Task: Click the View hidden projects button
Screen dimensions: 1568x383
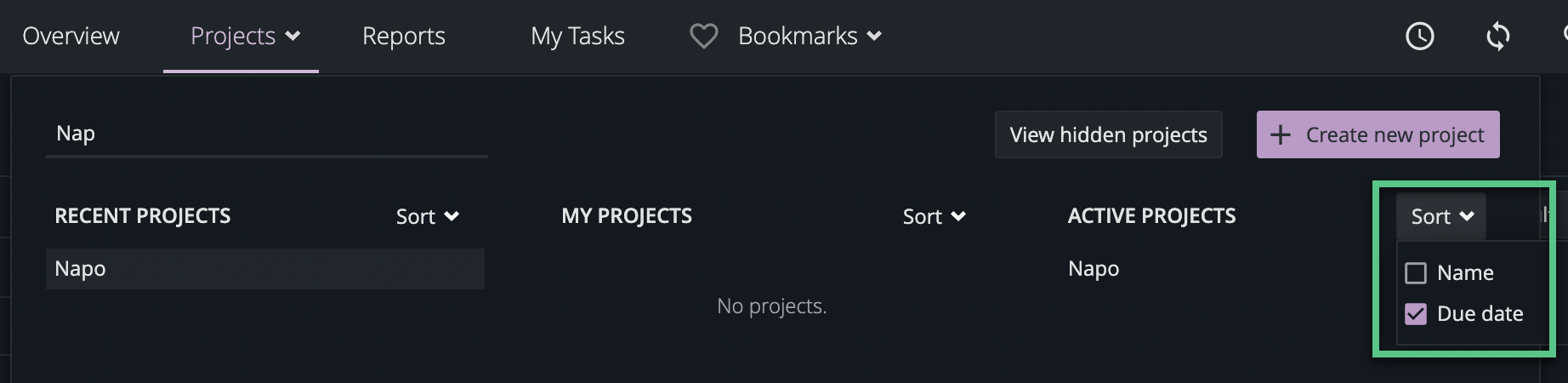Action: point(1108,134)
